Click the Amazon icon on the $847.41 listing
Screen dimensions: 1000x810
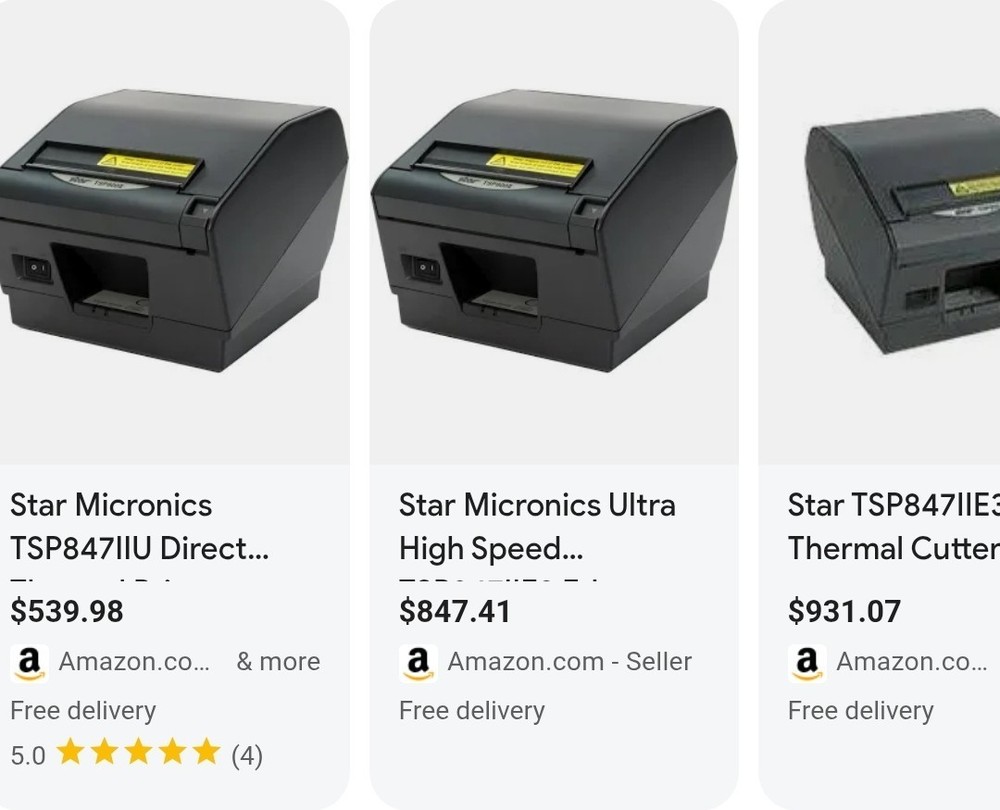coord(418,662)
